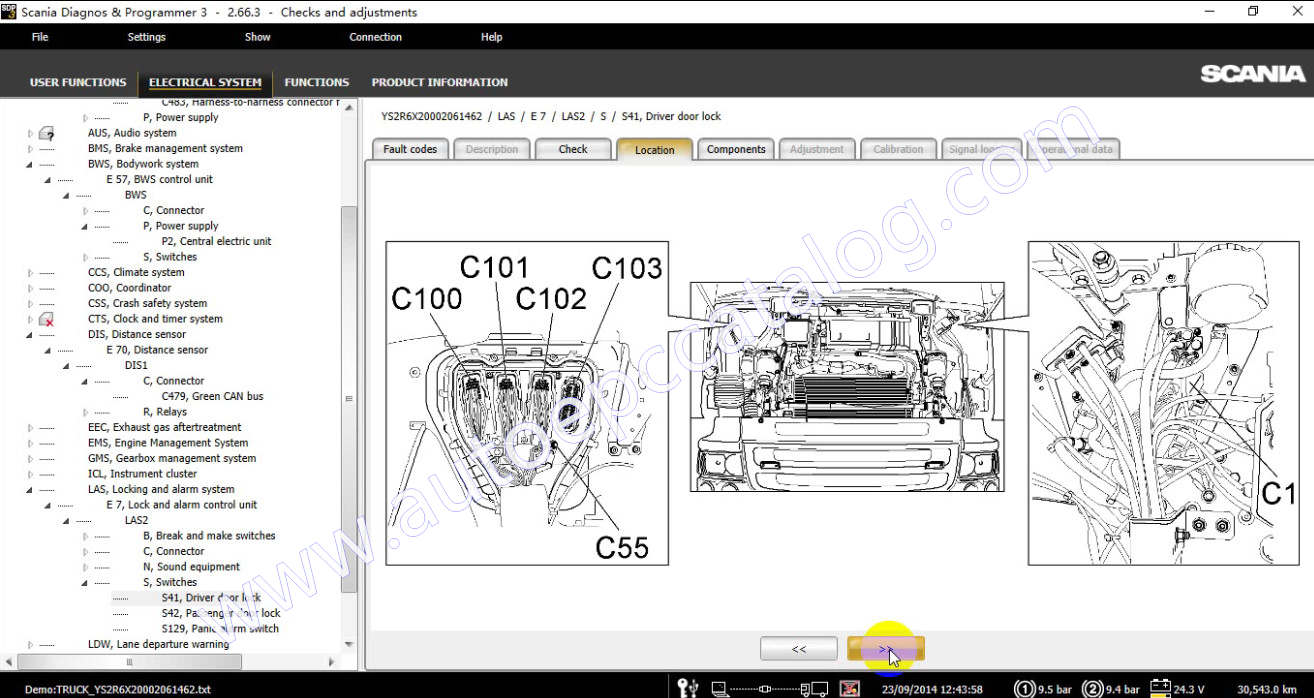The height and width of the screenshot is (698, 1314).
Task: Click the 30,543.0 km odometer reading
Action: pos(1267,689)
